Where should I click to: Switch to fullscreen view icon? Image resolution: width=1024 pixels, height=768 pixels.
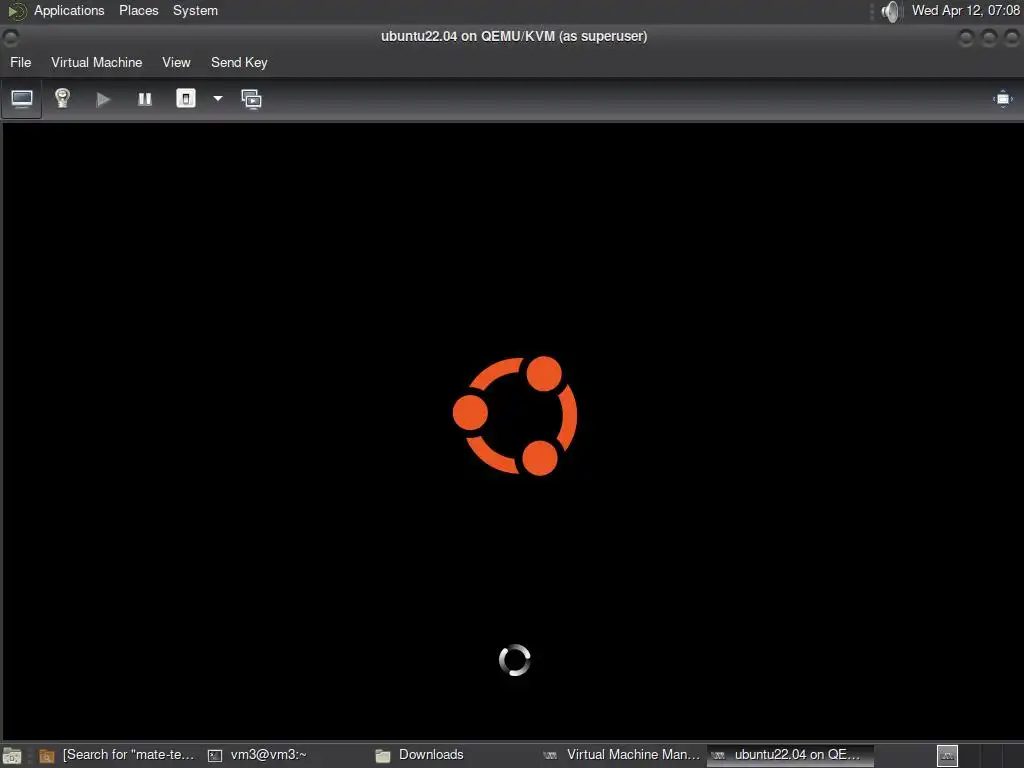(1003, 99)
